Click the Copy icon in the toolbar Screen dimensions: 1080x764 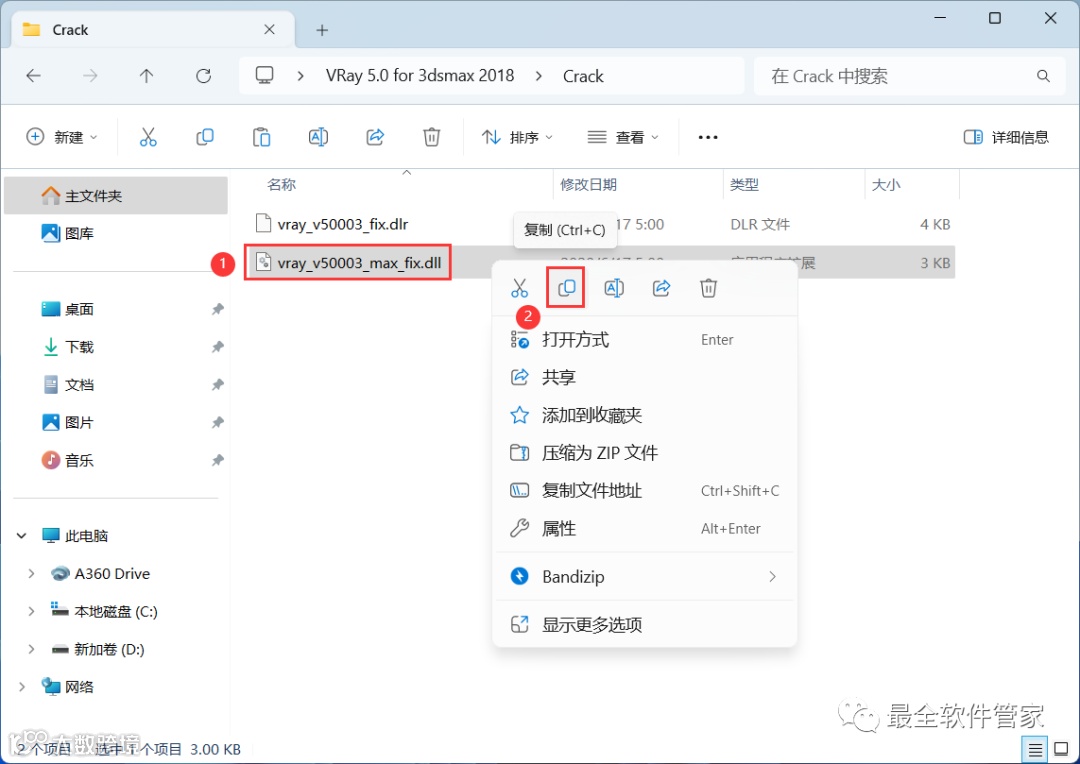[x=205, y=137]
